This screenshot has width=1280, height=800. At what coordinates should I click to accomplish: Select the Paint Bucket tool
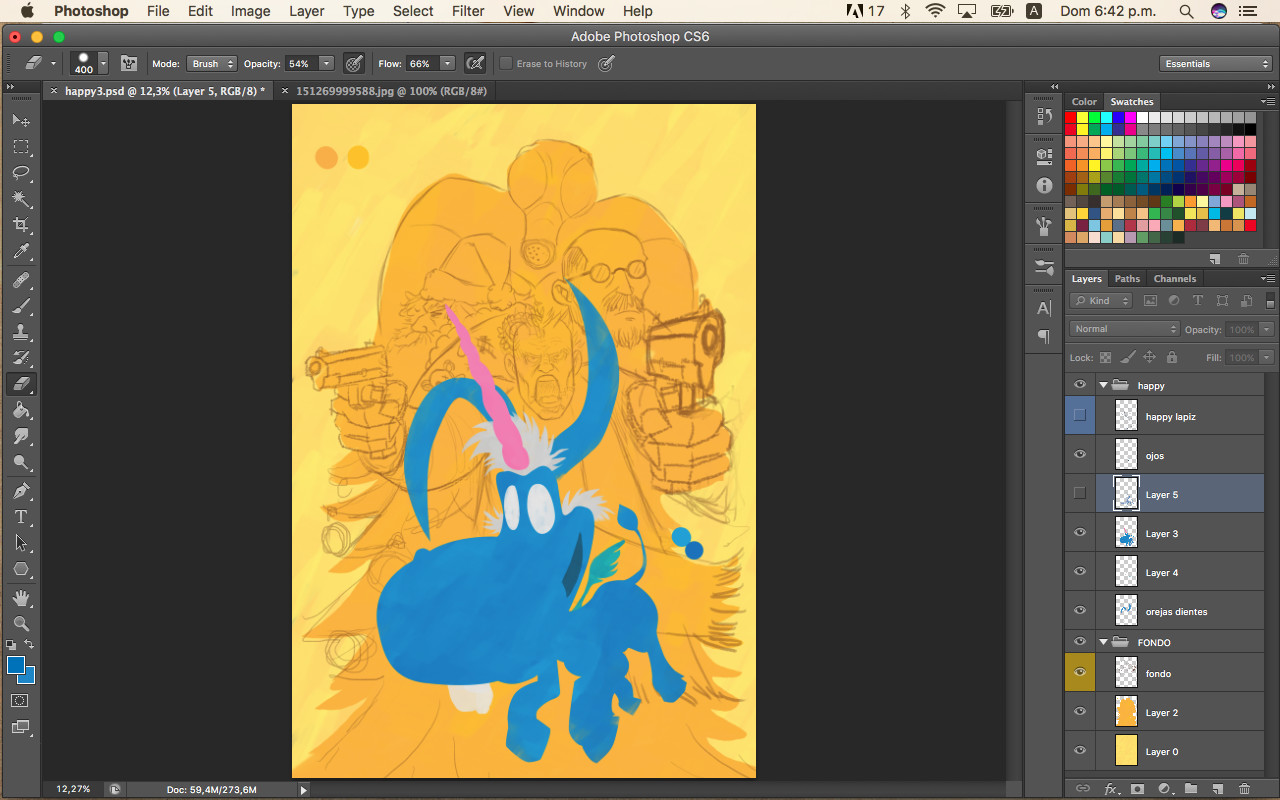21,410
